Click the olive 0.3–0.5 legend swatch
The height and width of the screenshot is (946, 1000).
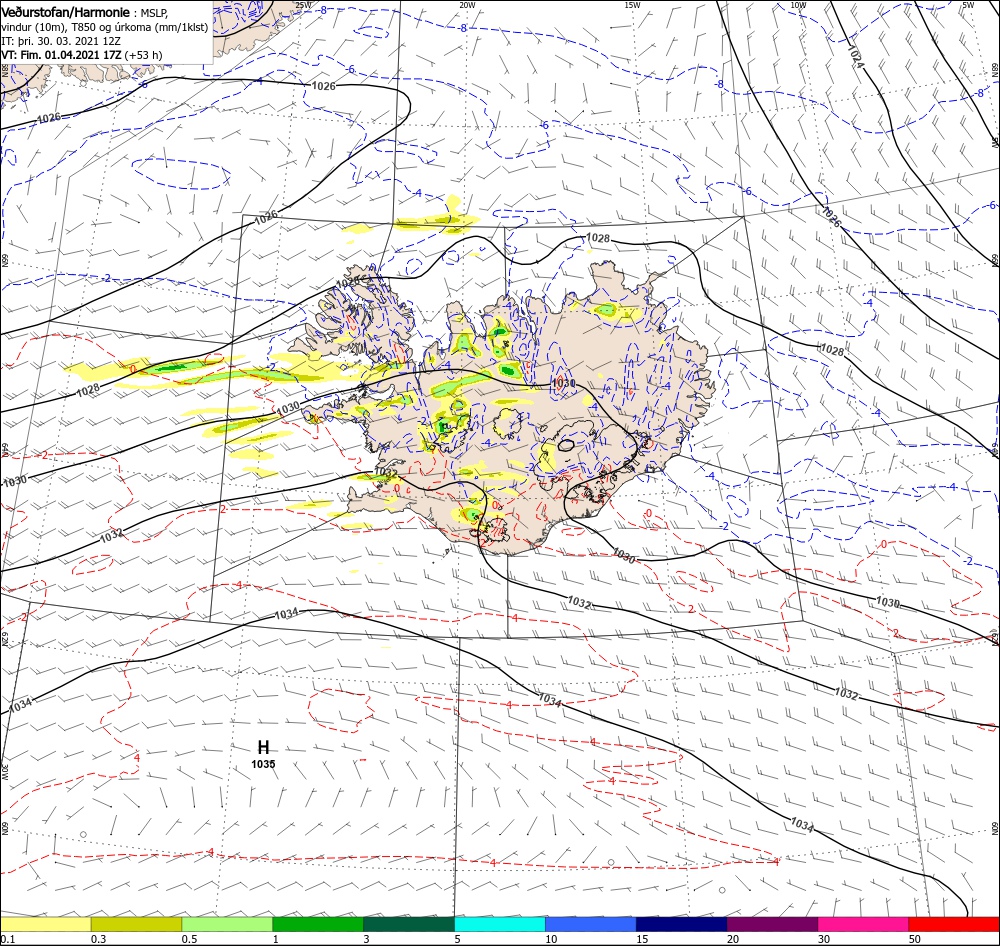(136, 924)
